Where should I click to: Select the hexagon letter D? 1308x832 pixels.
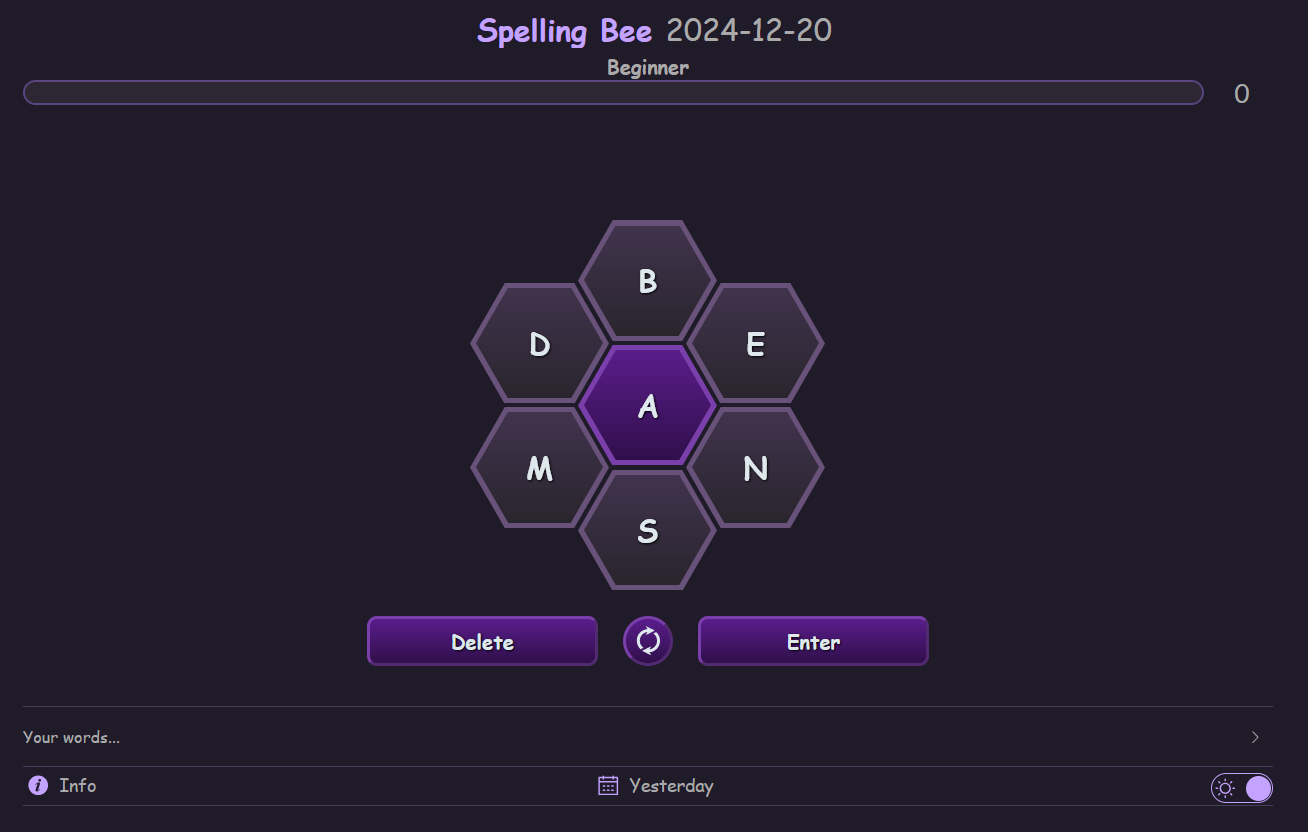point(540,343)
